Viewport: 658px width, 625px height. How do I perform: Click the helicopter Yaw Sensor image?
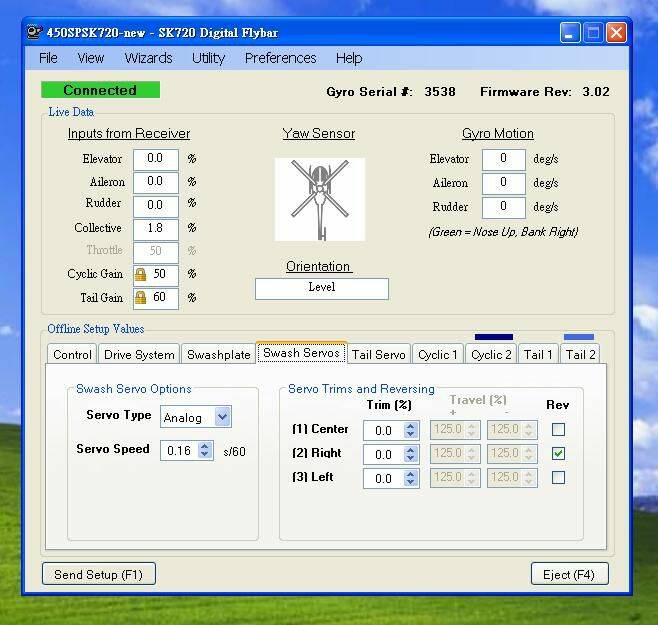click(320, 199)
